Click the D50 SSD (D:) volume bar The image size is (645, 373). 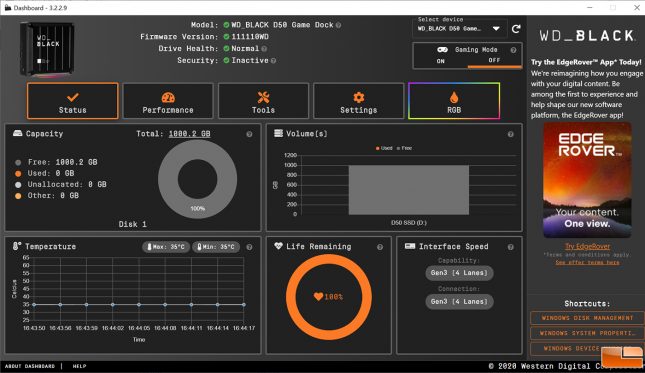(x=408, y=190)
